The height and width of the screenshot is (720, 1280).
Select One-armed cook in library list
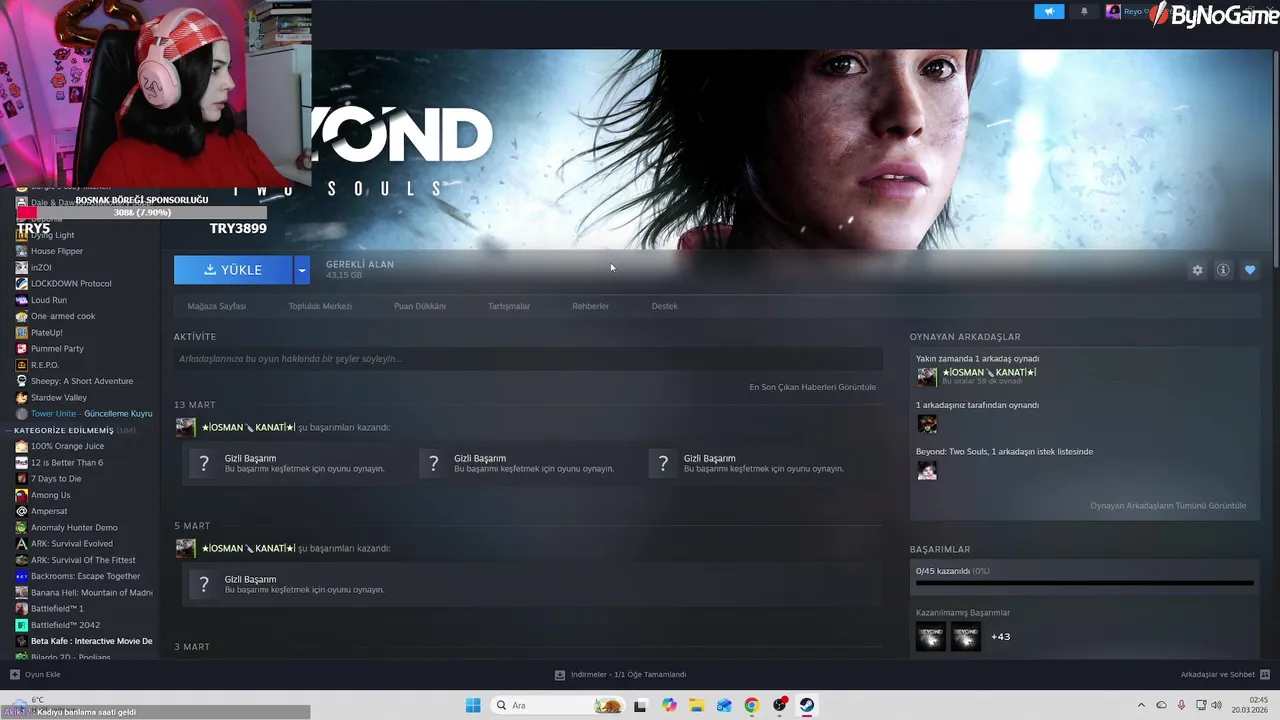pyautogui.click(x=63, y=316)
